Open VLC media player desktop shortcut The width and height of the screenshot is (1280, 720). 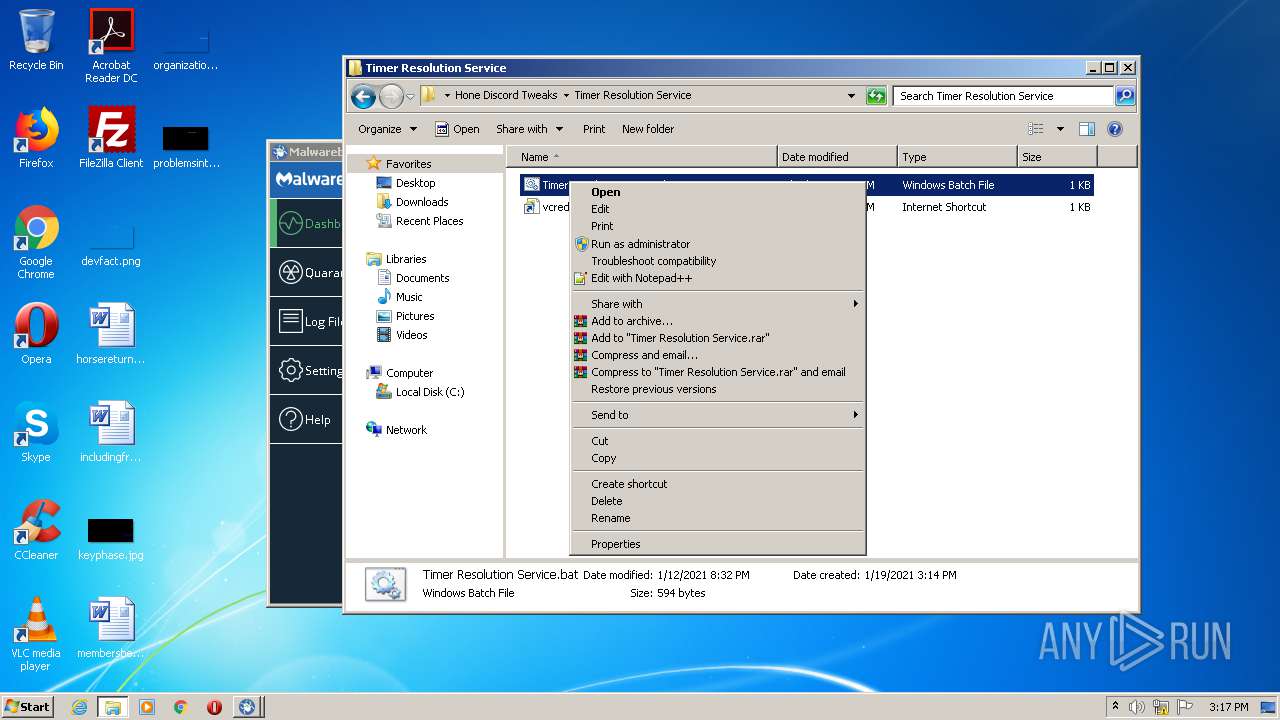click(36, 634)
